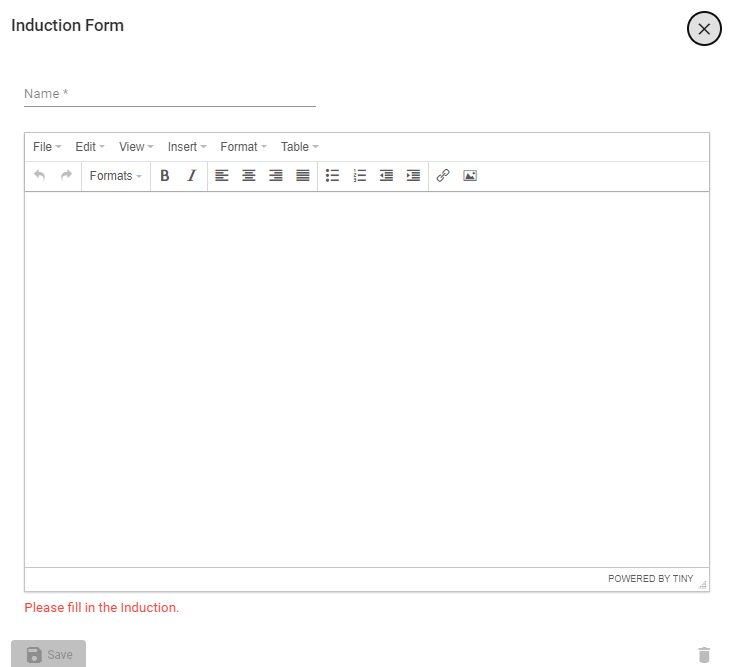This screenshot has height=667, width=732.
Task: Click the POWERED BY TINY link
Action: [x=650, y=579]
